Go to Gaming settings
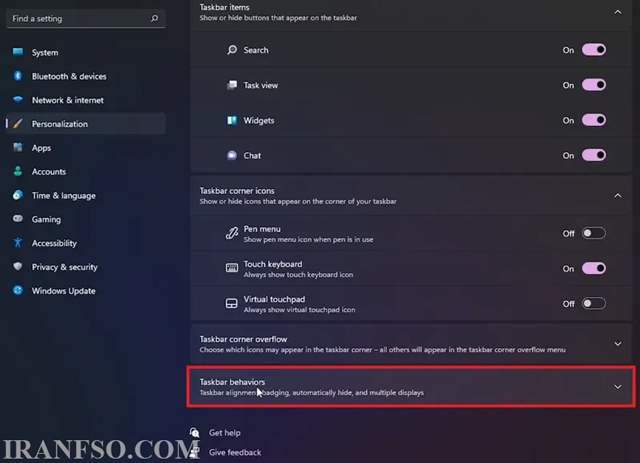 pyautogui.click(x=86, y=219)
